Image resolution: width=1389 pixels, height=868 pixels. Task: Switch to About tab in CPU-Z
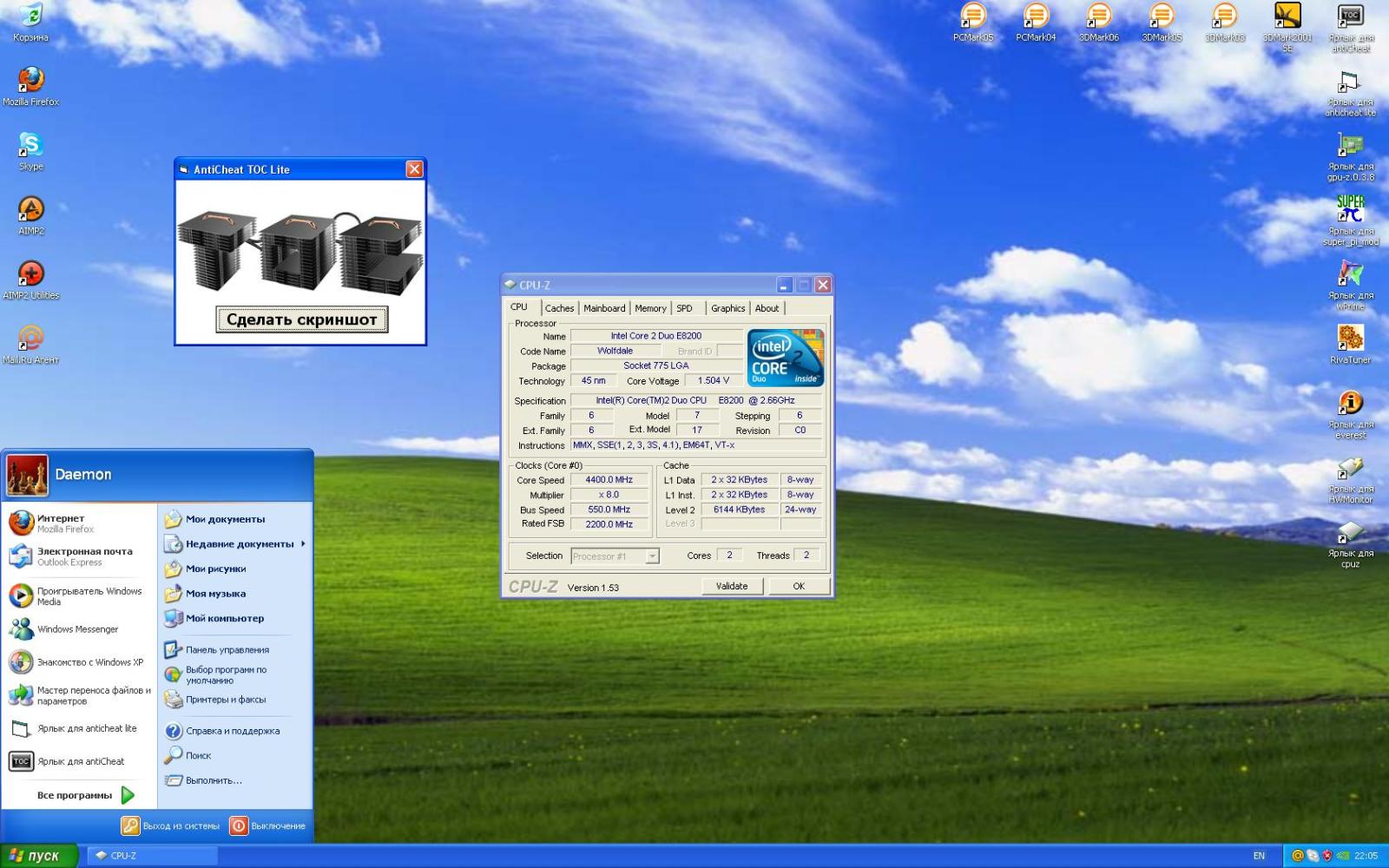pos(767,308)
